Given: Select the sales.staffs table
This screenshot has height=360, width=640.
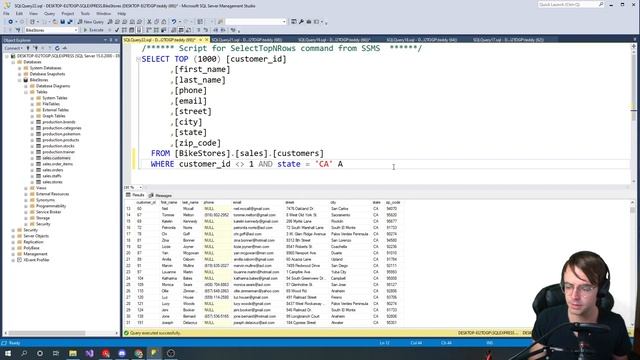Looking at the screenshot, I should 52,176.
